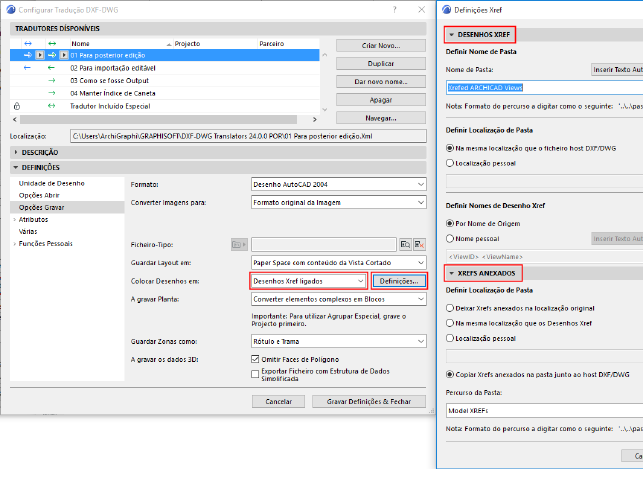Screen dimensions: 643x487
Task: Click Gravar Definições & Fechar button
Action: pyautogui.click(x=369, y=401)
